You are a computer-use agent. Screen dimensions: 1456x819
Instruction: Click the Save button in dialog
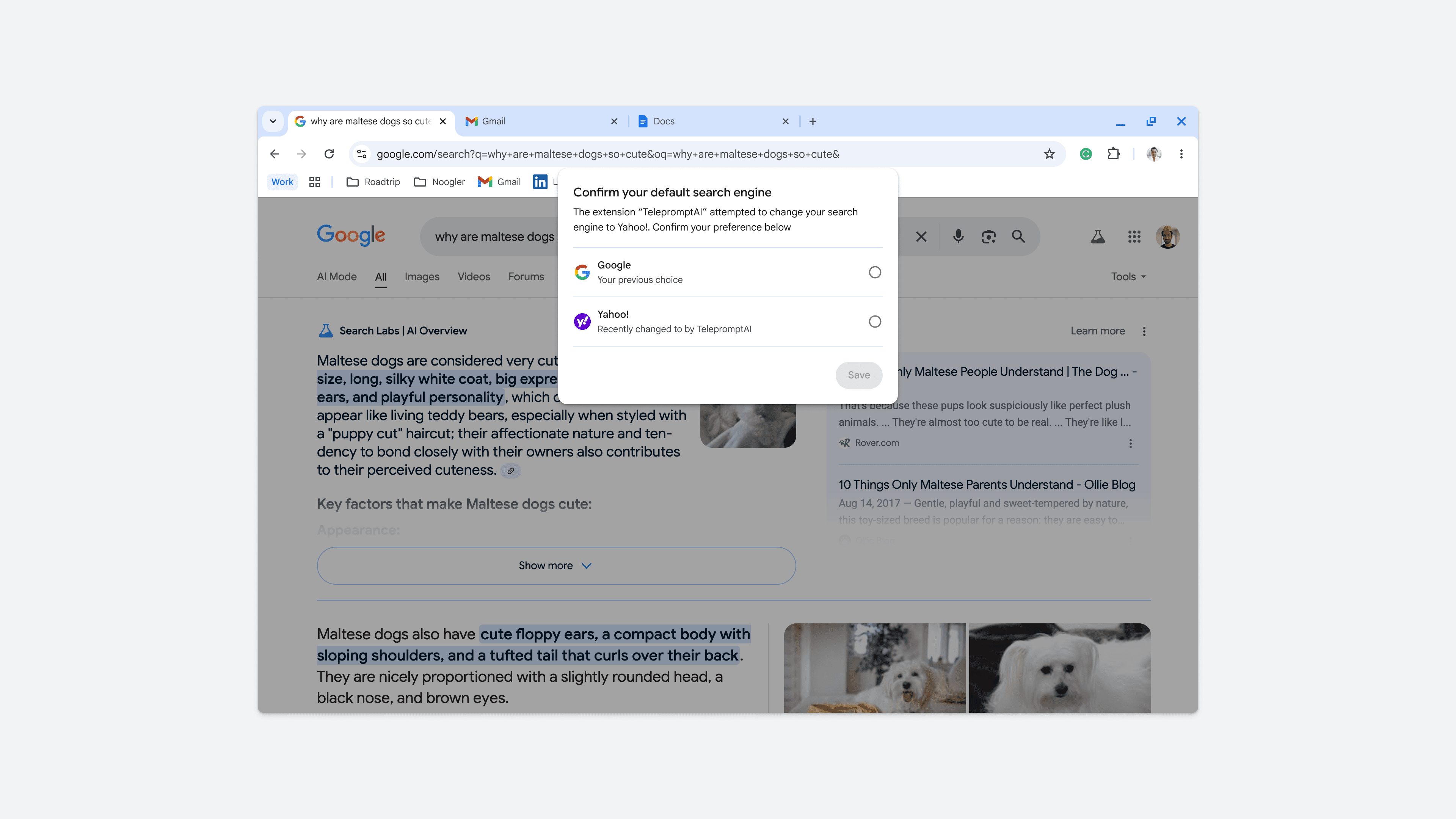click(858, 375)
